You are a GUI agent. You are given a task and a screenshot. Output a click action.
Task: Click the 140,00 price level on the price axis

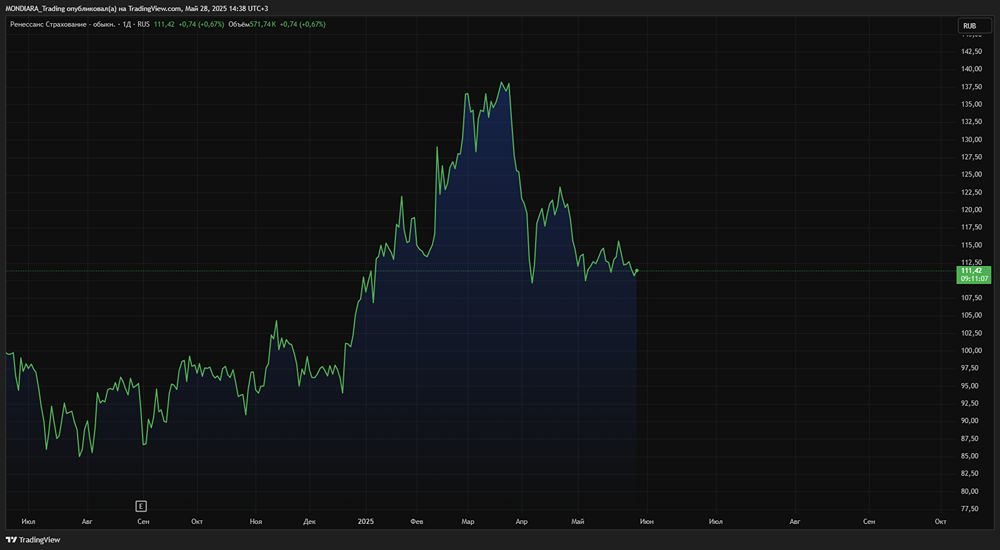971,69
